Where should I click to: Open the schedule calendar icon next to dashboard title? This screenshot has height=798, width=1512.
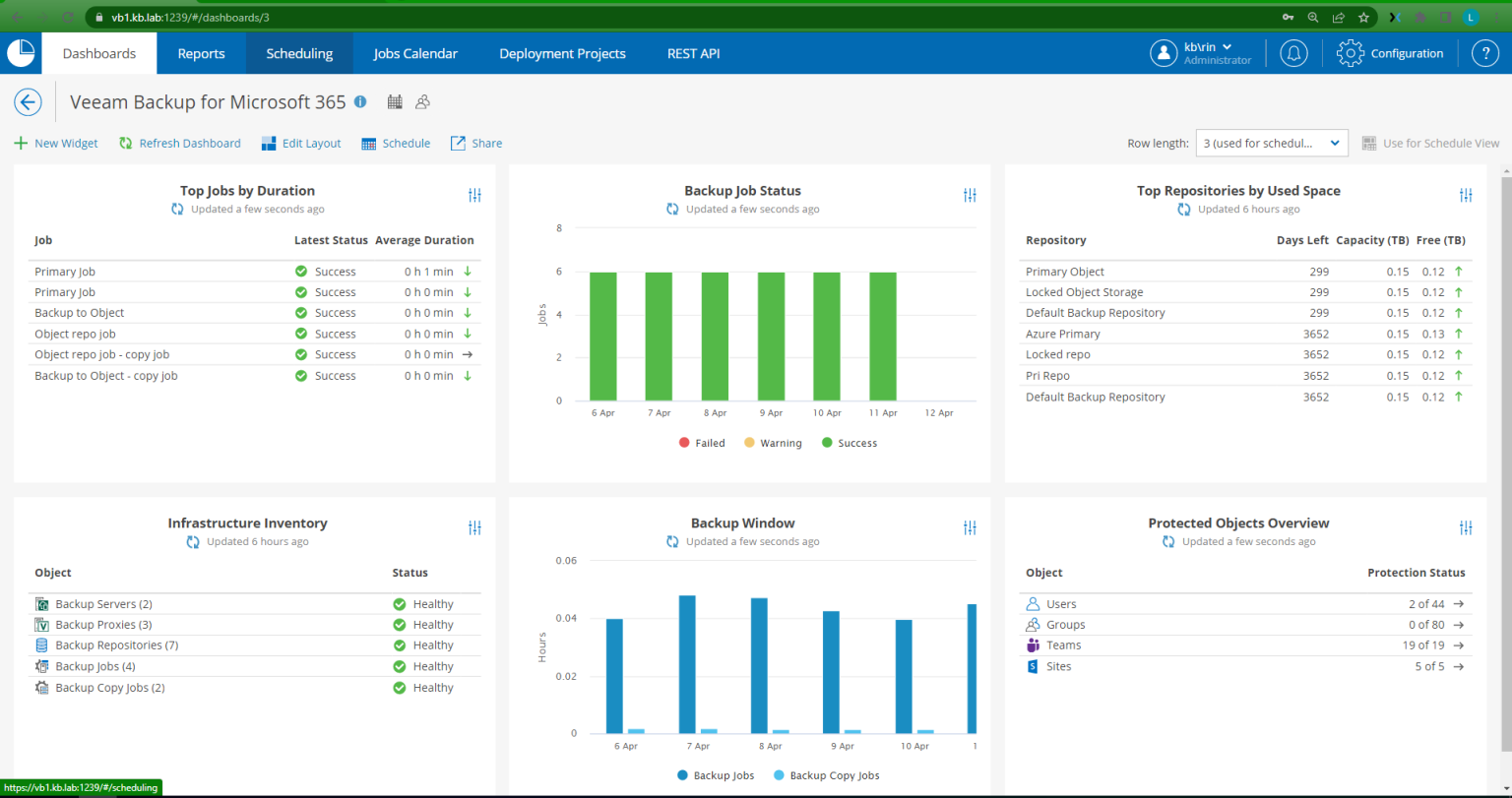point(394,101)
